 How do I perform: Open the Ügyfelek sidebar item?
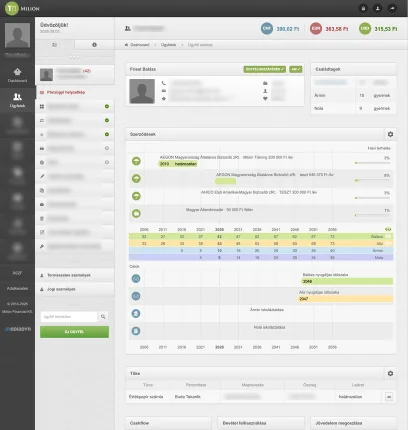pos(17,100)
